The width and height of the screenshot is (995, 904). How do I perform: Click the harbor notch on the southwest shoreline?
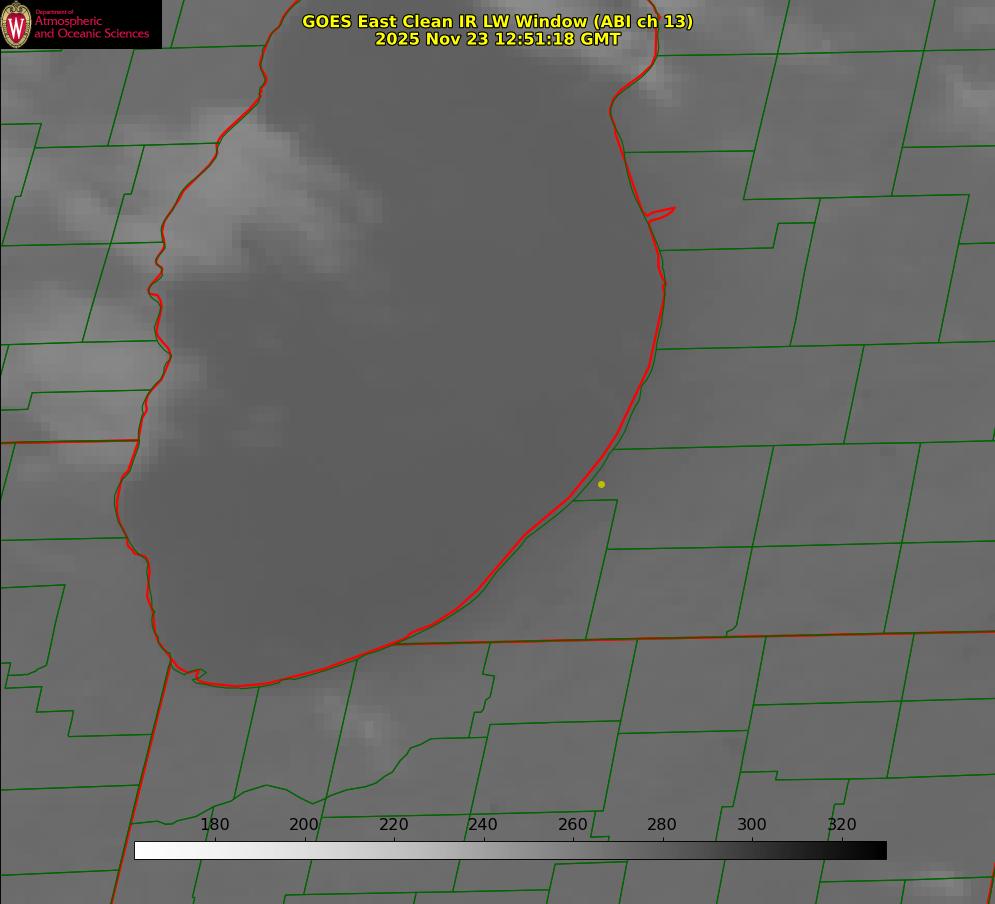tap(197, 675)
